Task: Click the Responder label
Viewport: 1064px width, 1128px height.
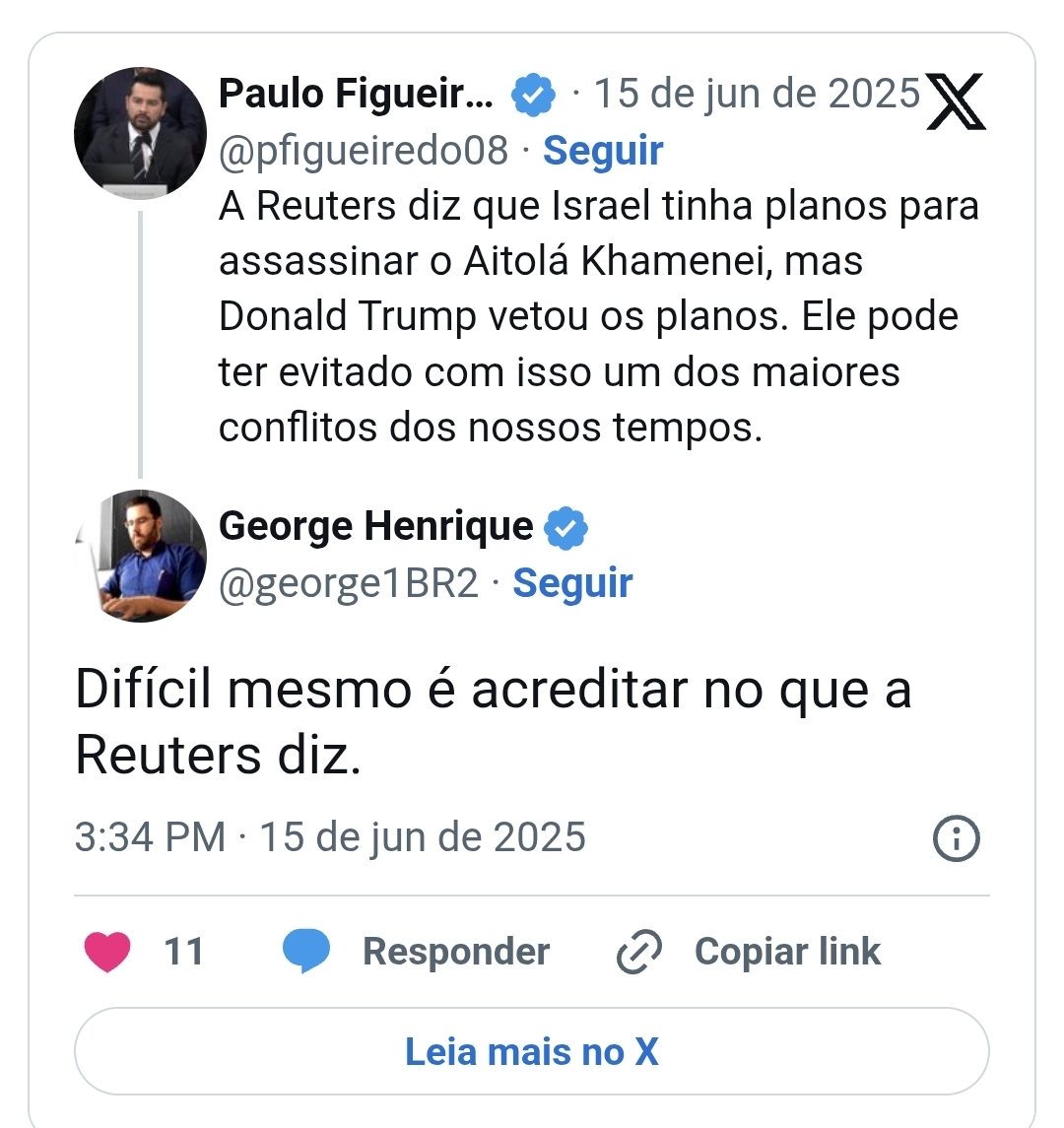Action: coord(456,951)
